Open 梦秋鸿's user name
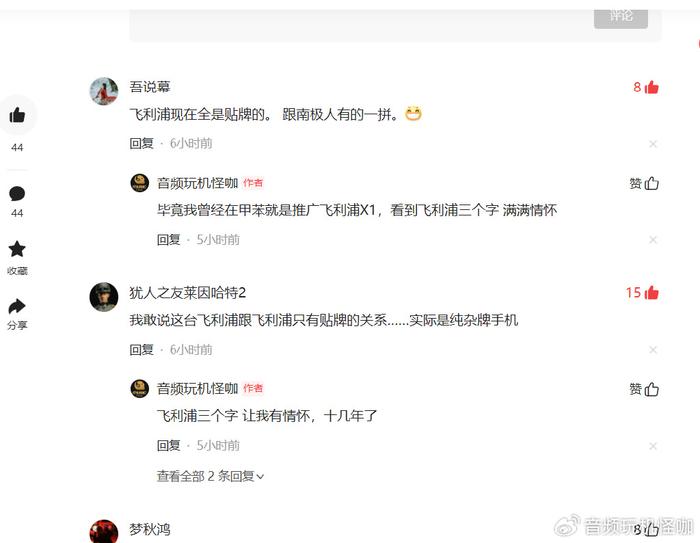This screenshot has width=700, height=543. pos(150,530)
